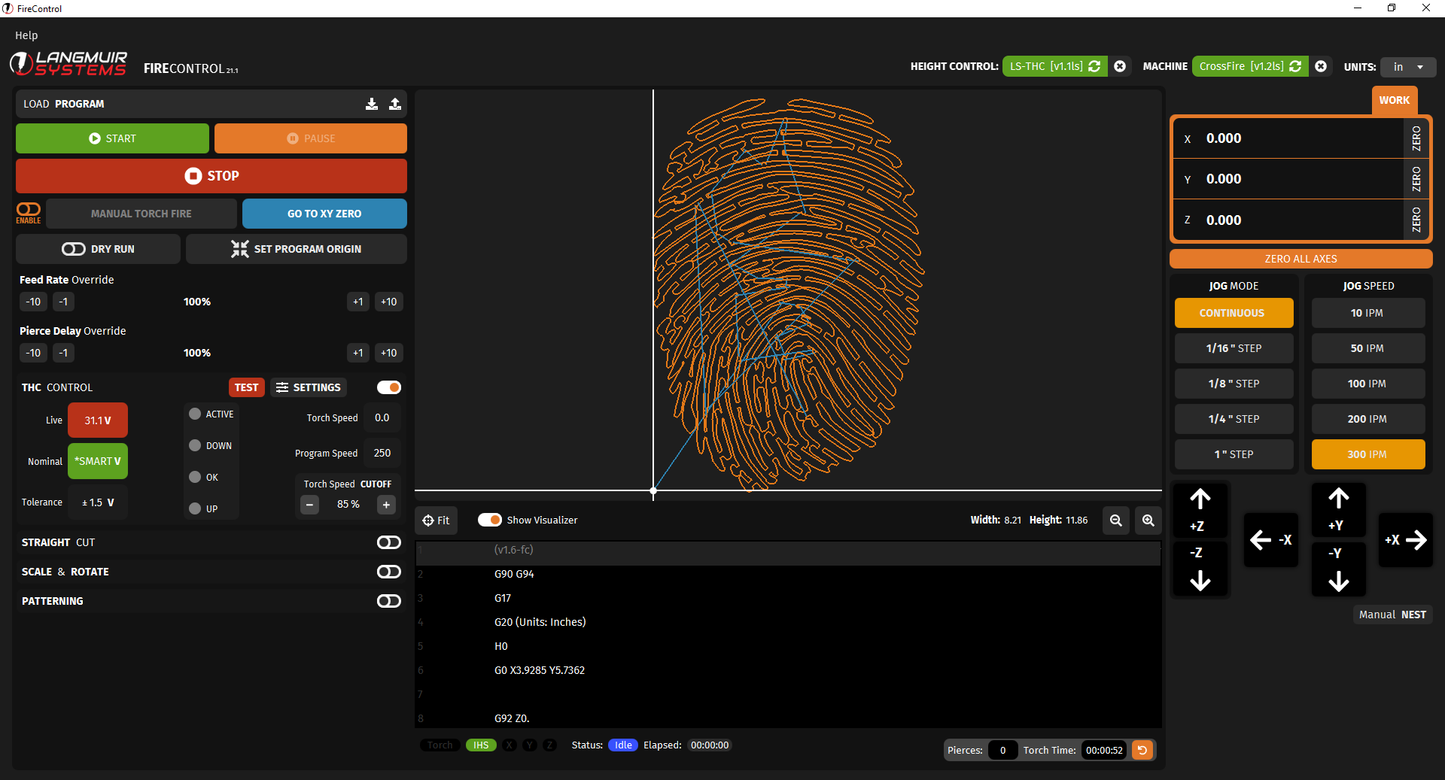Expand the Straight Cut section
The height and width of the screenshot is (780, 1445).
click(x=388, y=542)
